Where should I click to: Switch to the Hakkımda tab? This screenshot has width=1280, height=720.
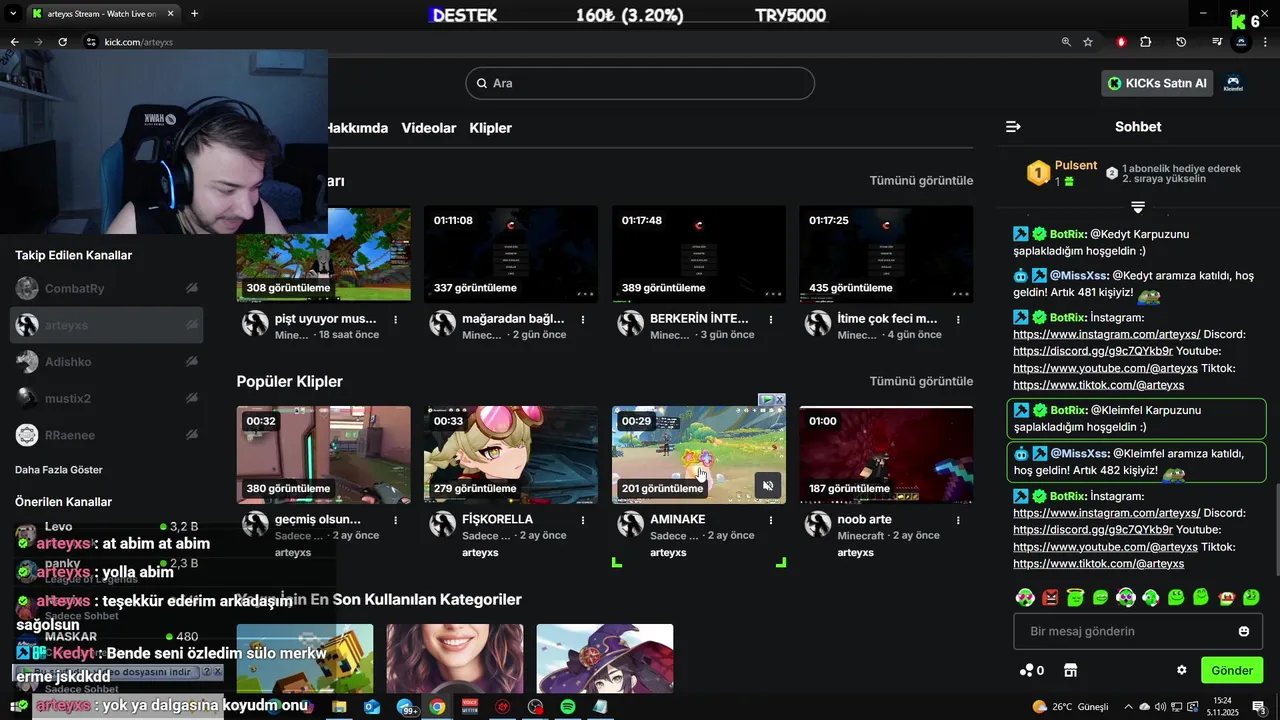click(x=357, y=128)
